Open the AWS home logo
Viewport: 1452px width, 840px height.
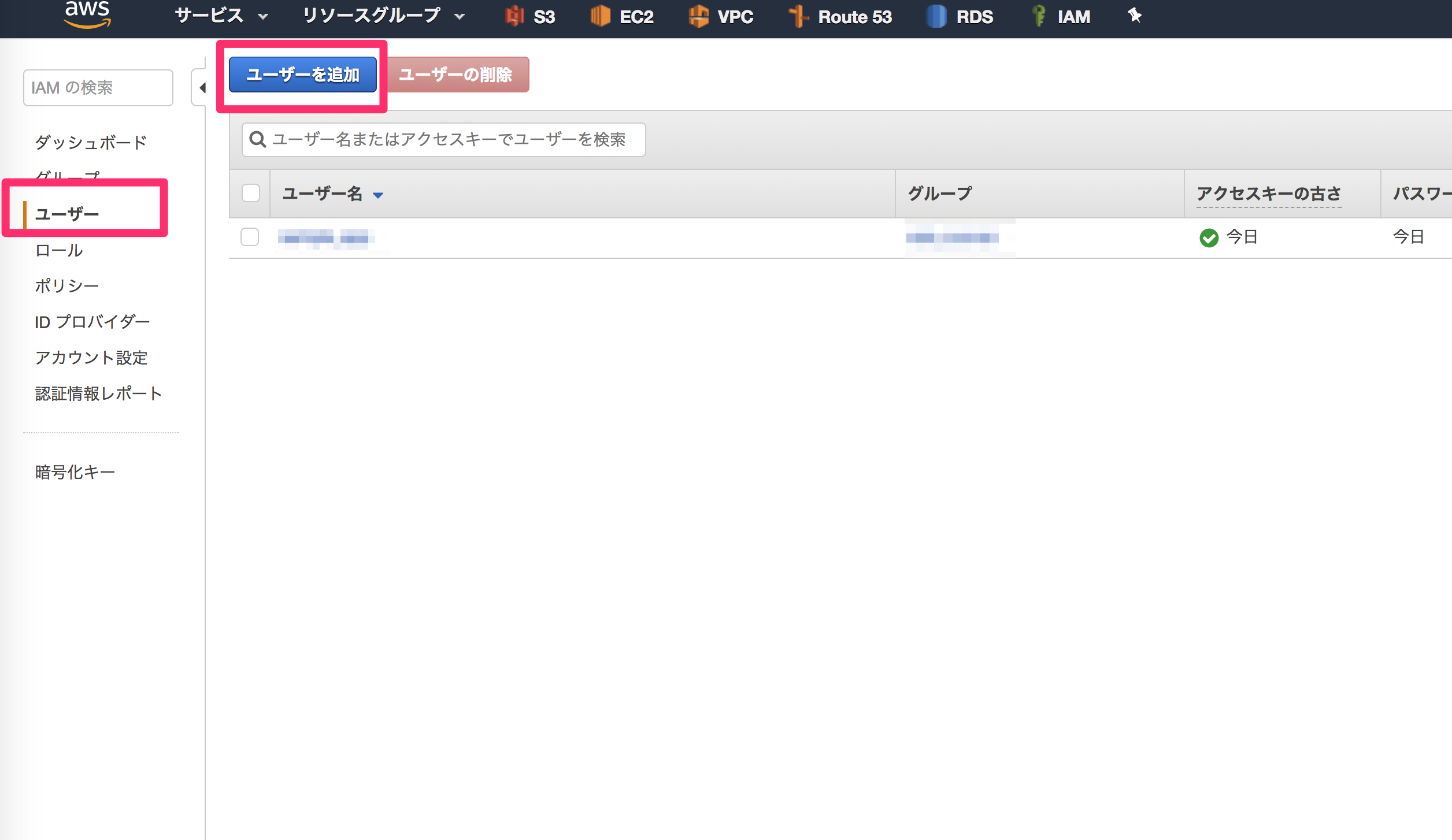[x=87, y=14]
